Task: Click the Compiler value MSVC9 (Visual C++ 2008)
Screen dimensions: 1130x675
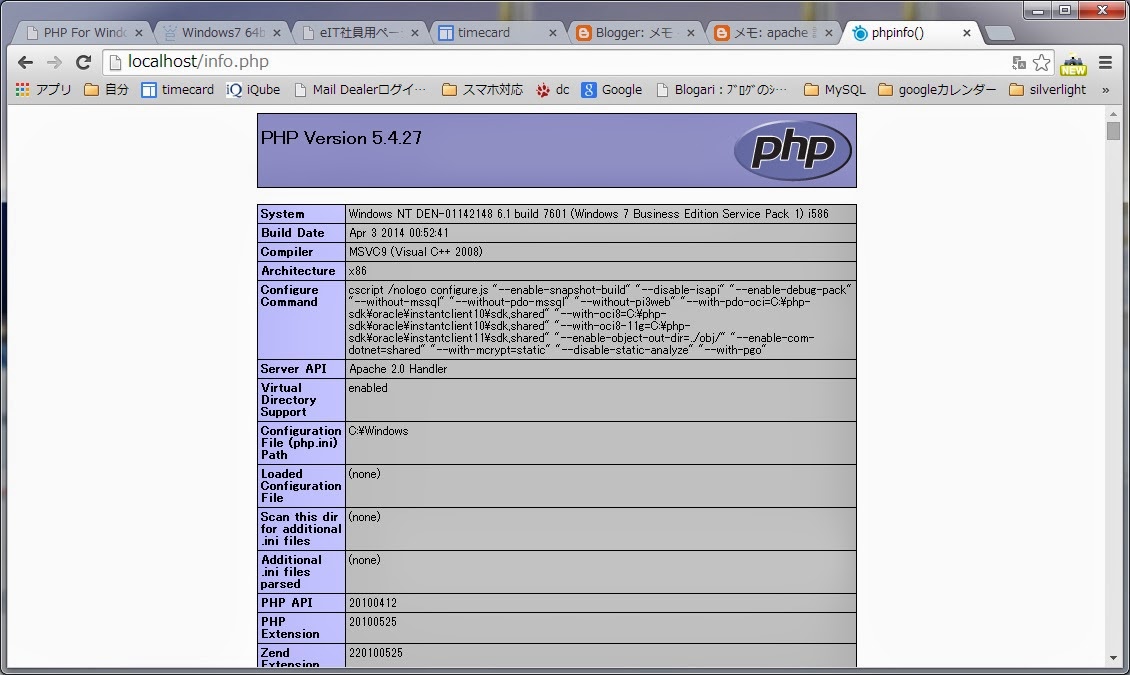Action: [x=416, y=251]
